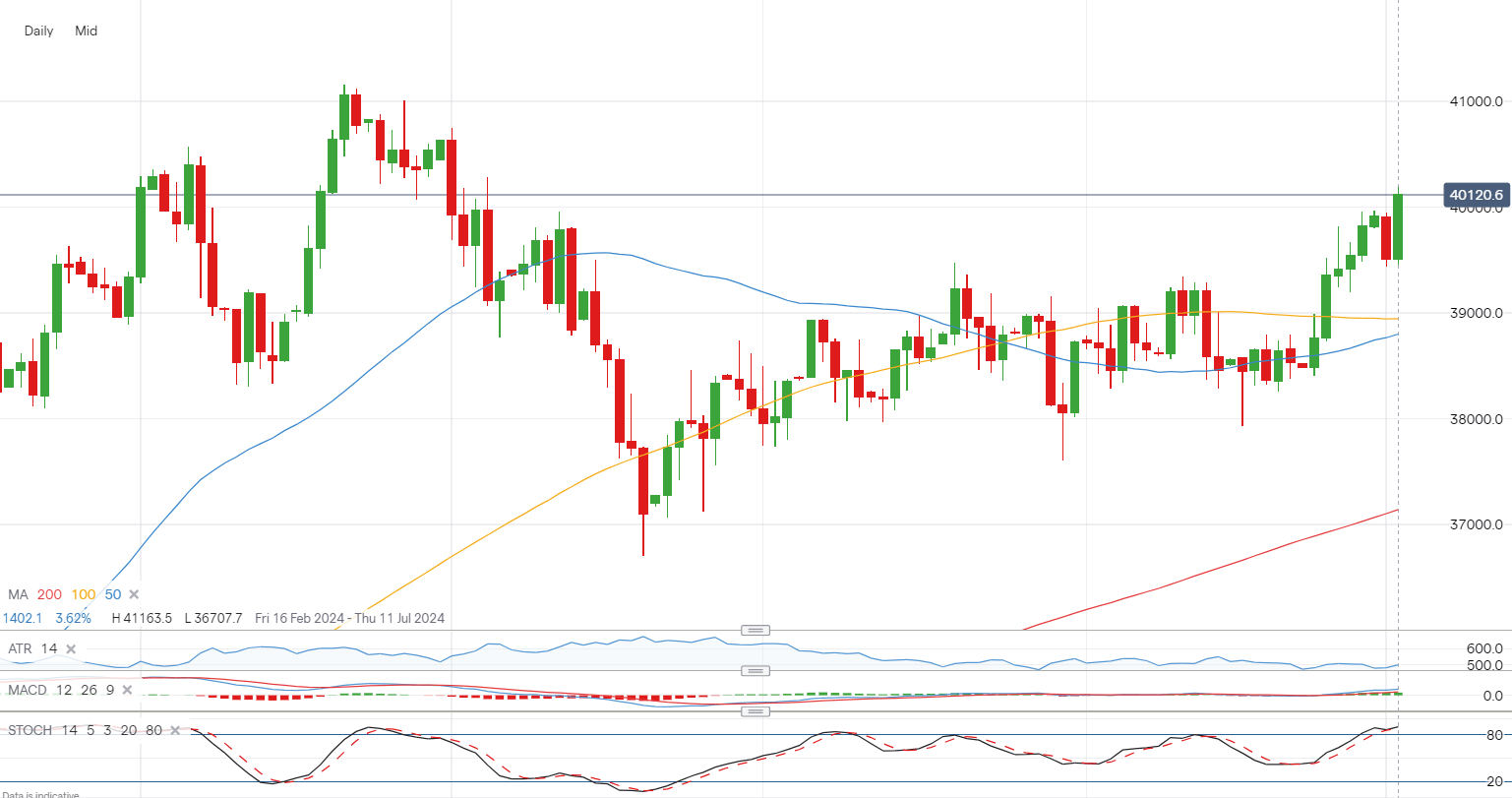Viewport: 1512px width, 798px height.
Task: Click the 39000.0 price axis label
Action: (x=1477, y=314)
